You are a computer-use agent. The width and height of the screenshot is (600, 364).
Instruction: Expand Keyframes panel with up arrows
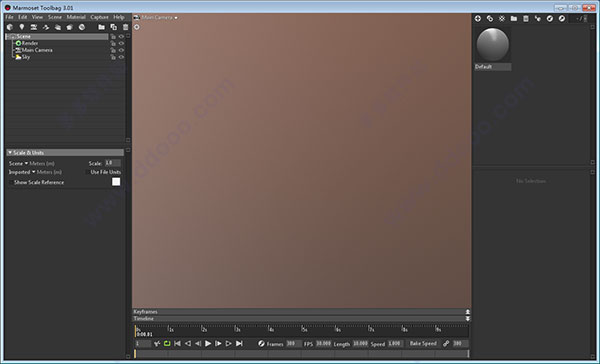468,312
